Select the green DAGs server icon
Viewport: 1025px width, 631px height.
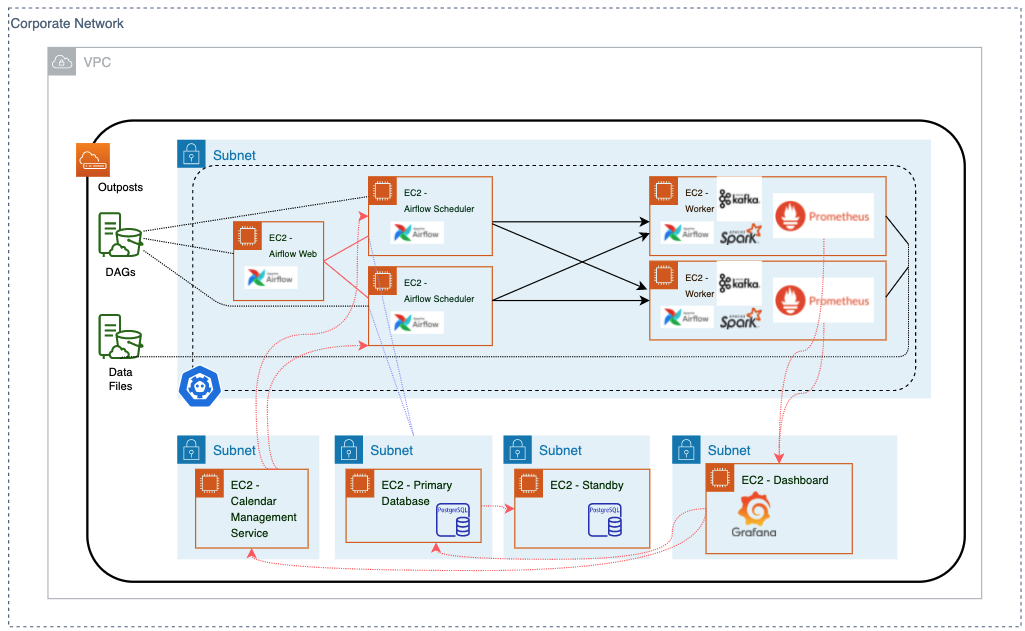point(118,237)
